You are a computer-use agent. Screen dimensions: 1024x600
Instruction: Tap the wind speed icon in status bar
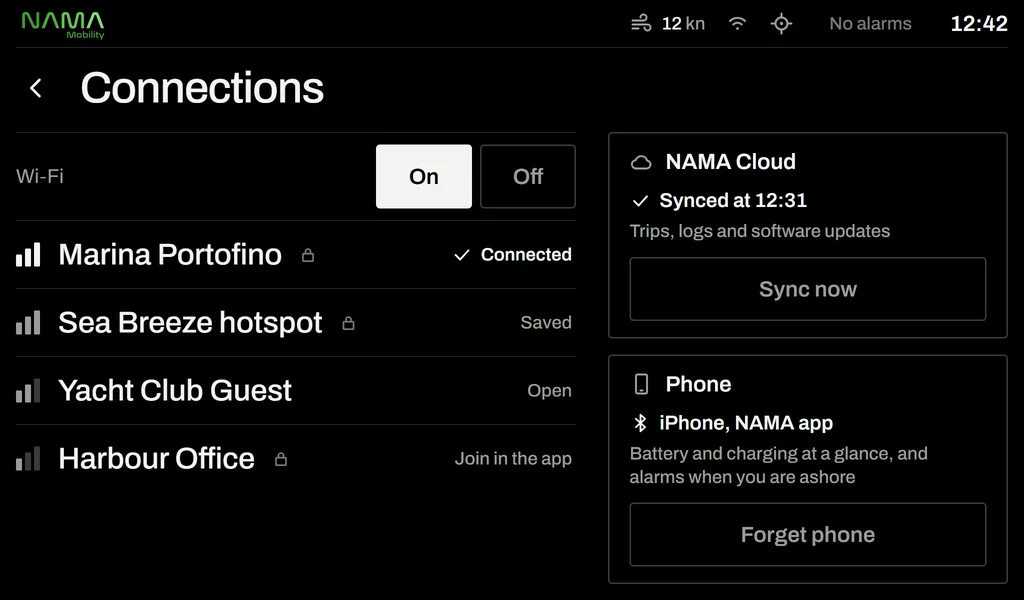click(x=641, y=24)
